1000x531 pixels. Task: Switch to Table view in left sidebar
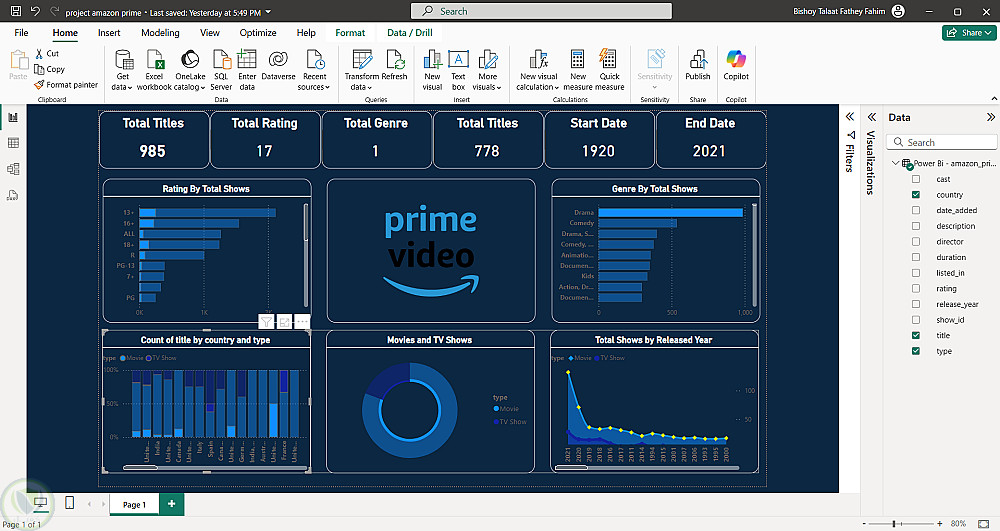tap(13, 143)
